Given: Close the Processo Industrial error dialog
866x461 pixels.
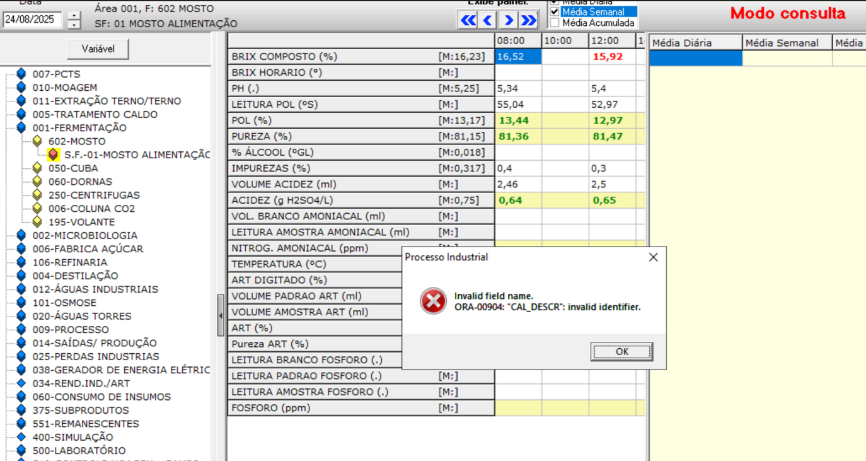Looking at the screenshot, I should coord(653,257).
